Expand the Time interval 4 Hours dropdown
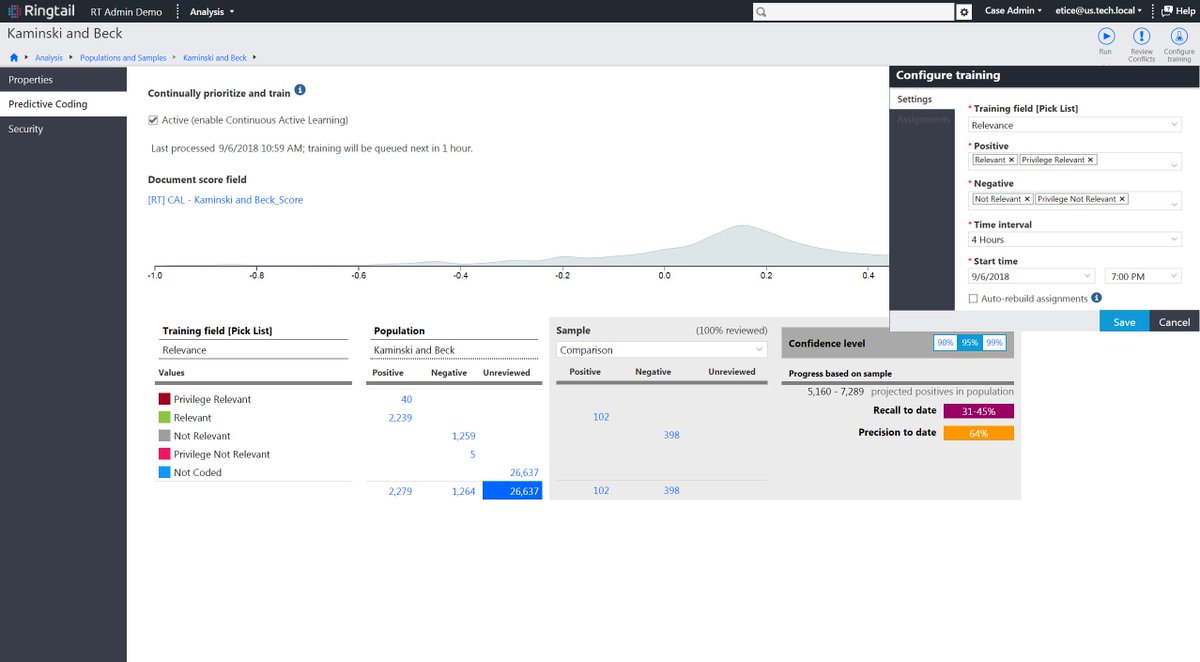 click(x=1075, y=240)
